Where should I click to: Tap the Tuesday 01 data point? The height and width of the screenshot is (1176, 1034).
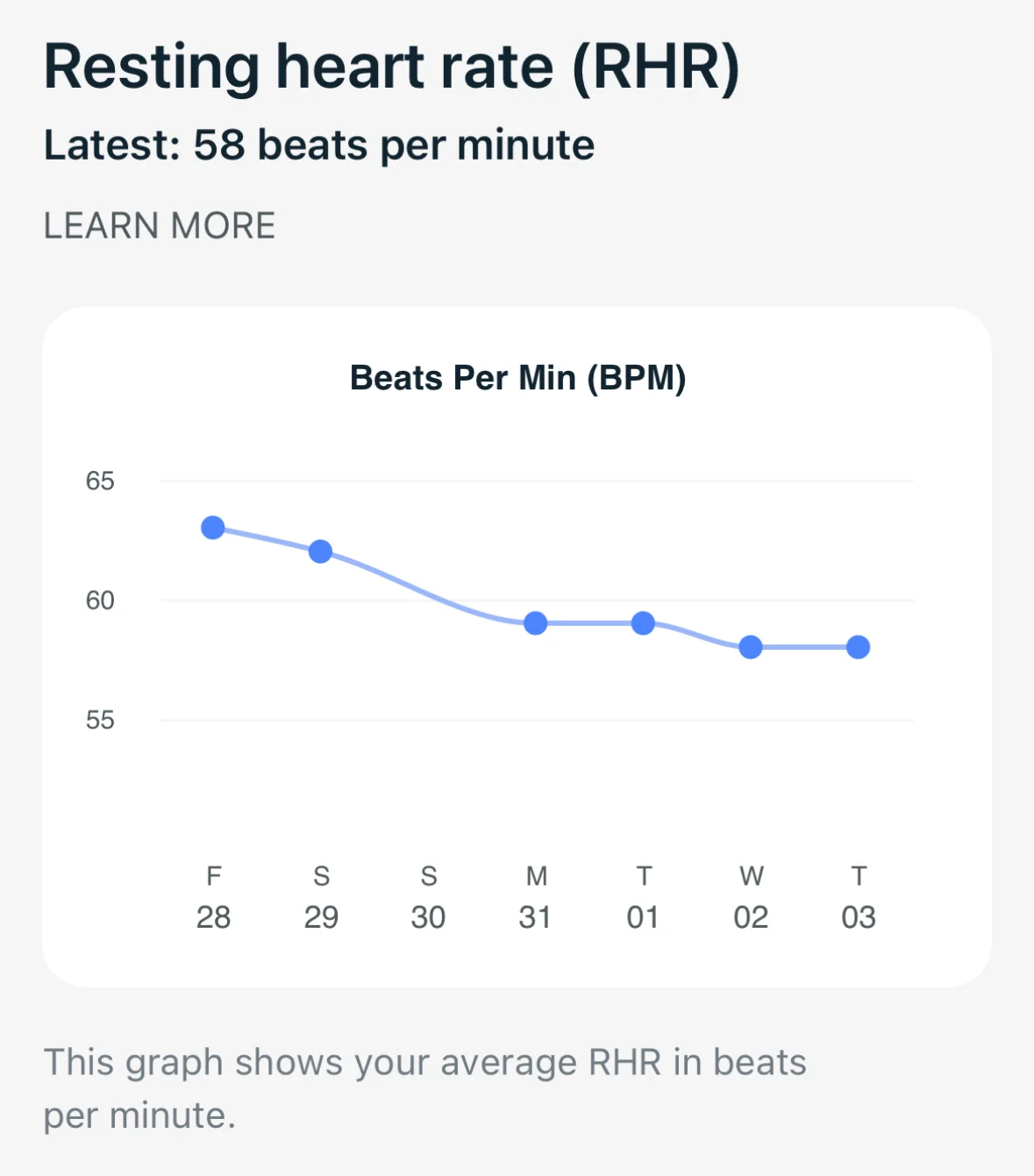pos(644,624)
